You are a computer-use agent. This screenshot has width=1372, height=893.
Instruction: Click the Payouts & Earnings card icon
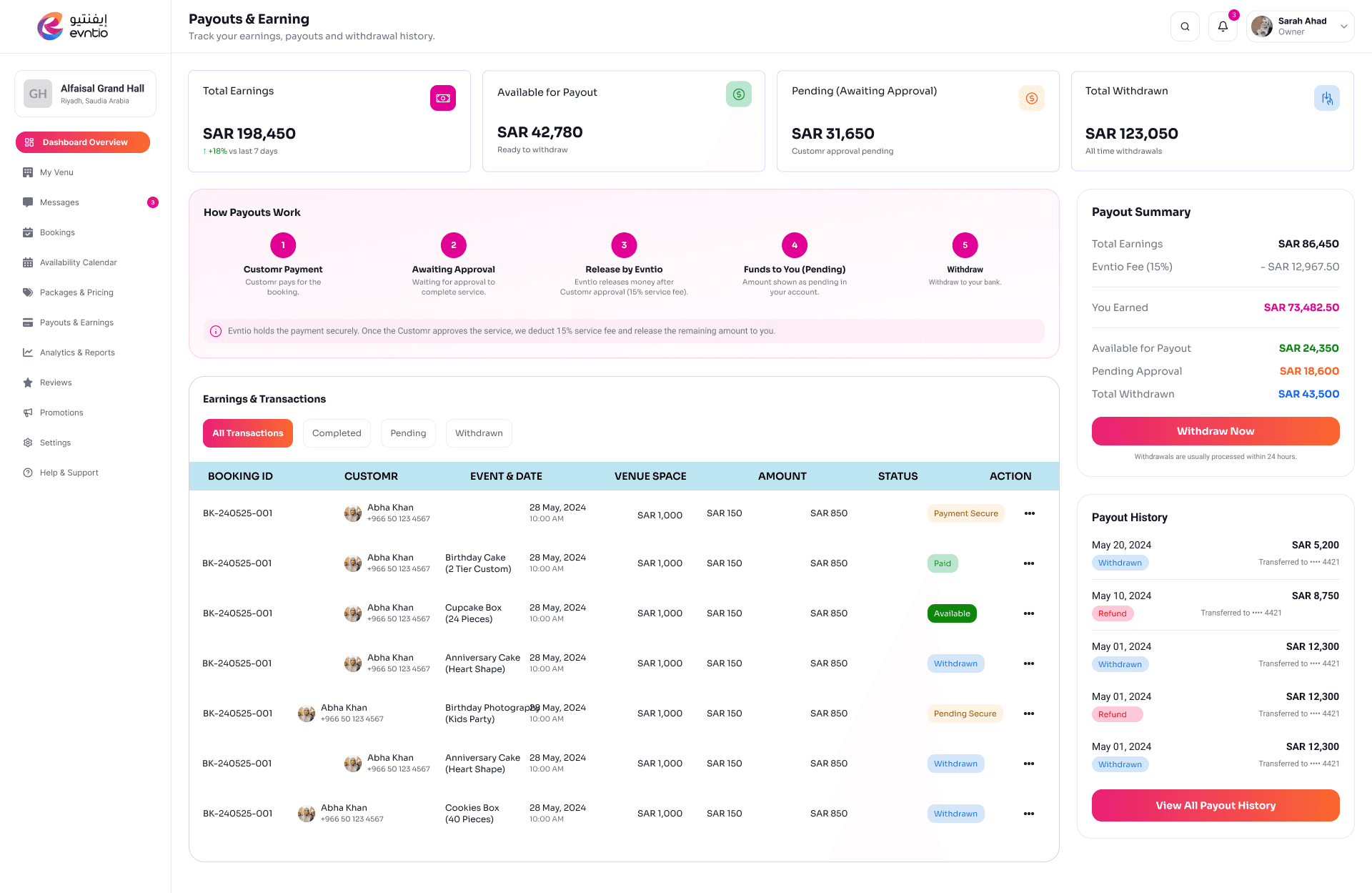(28, 322)
